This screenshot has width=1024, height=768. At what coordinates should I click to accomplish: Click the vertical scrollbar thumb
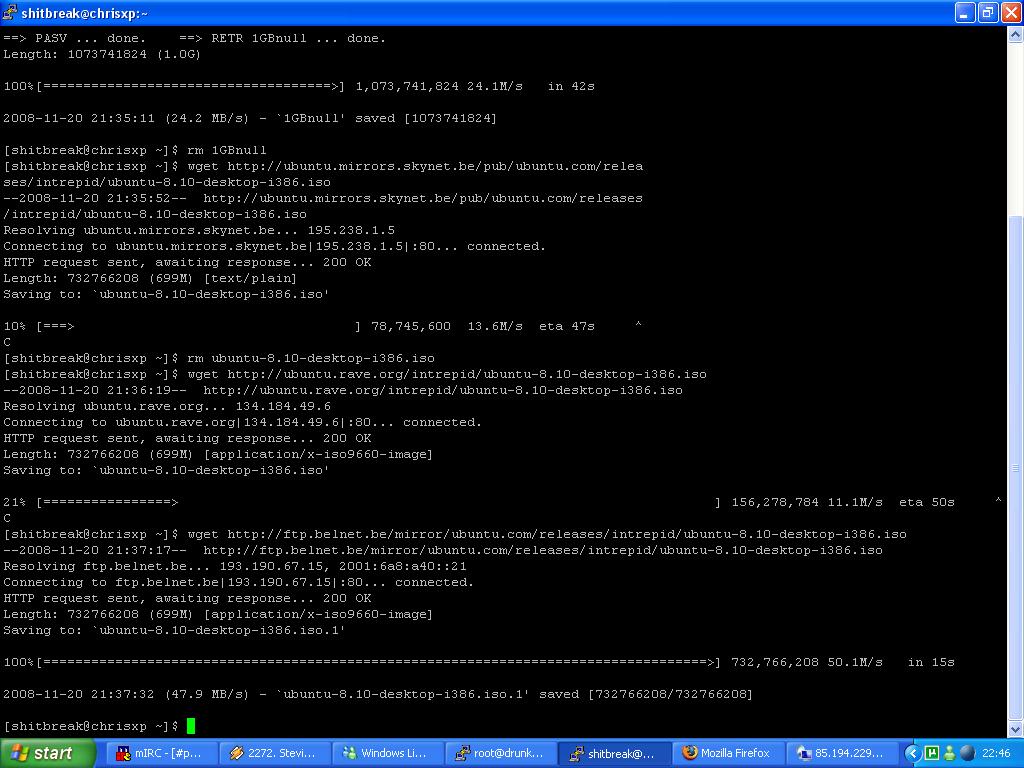tap(1016, 467)
